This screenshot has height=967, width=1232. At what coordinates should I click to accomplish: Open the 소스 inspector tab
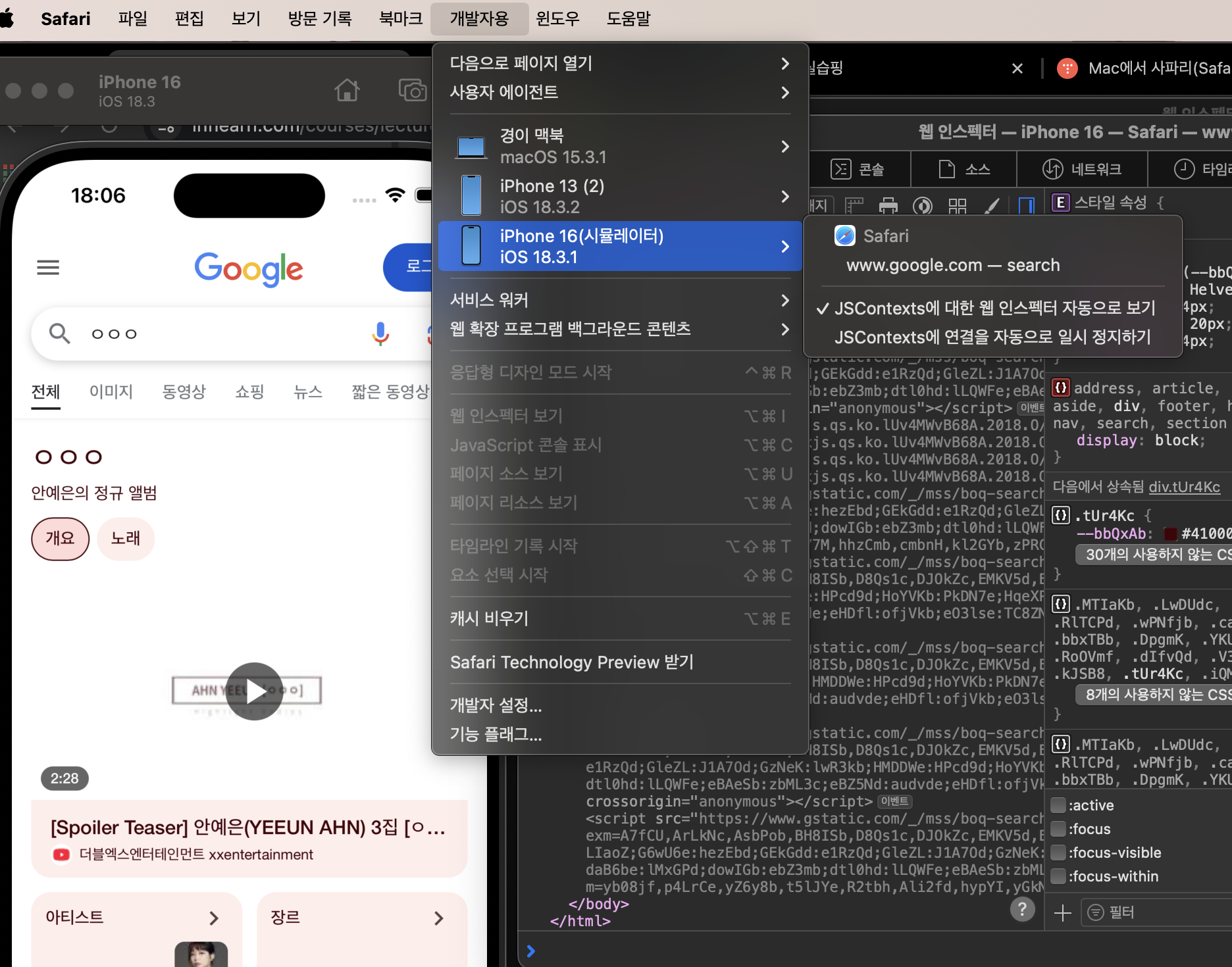[964, 169]
